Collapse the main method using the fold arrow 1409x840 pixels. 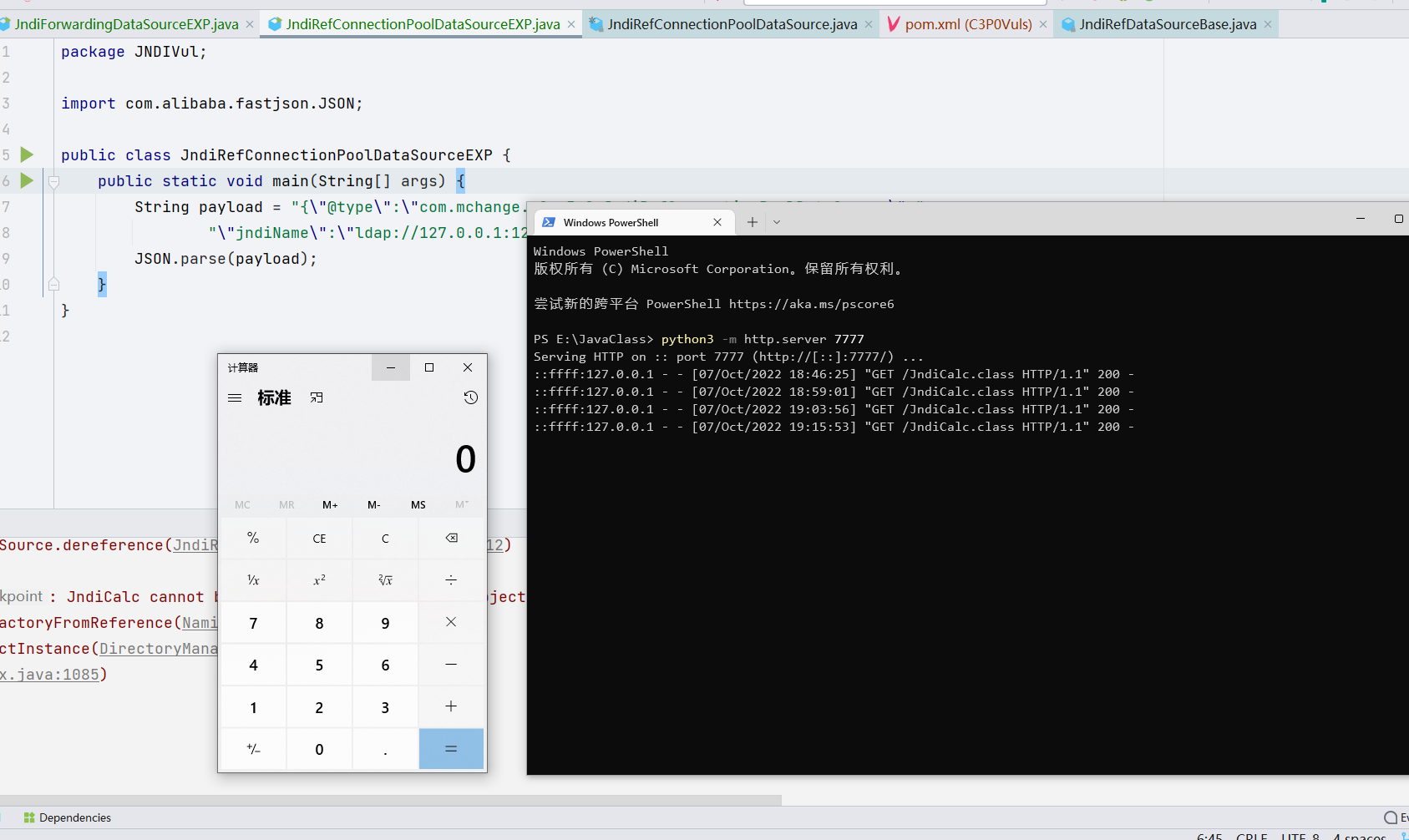tap(53, 180)
